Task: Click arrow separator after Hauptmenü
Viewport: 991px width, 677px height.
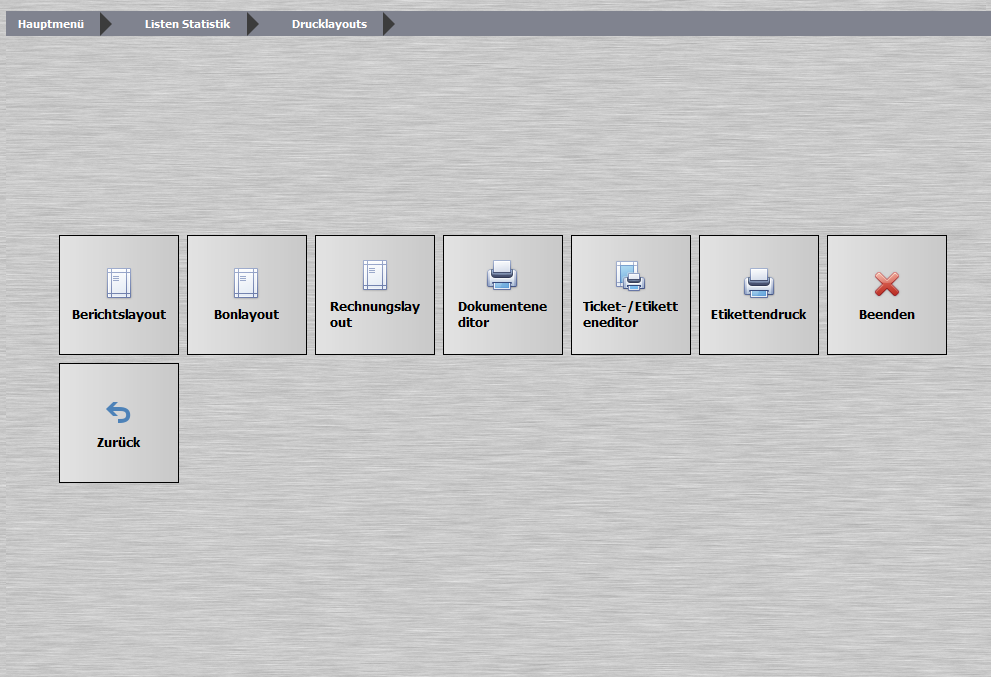Action: 106,24
